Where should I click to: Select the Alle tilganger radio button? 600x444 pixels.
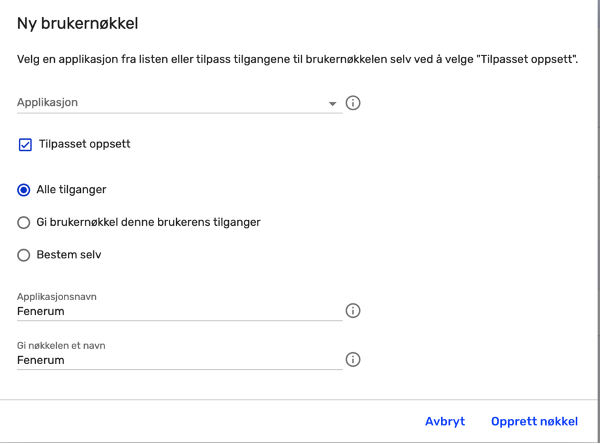24,190
